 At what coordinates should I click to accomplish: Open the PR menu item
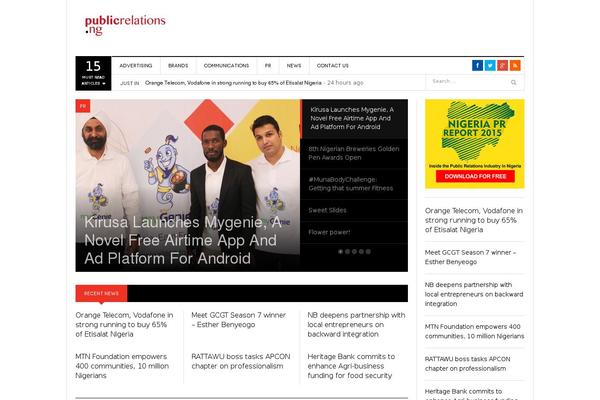[268, 66]
